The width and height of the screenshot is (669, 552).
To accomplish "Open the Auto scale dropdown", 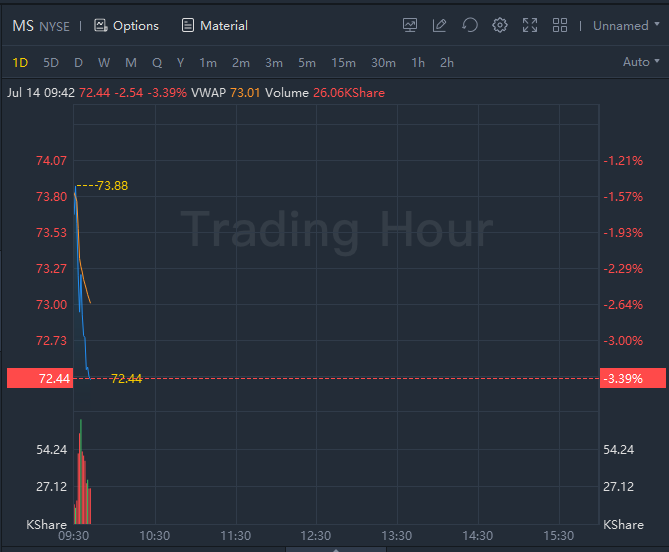I will (641, 62).
